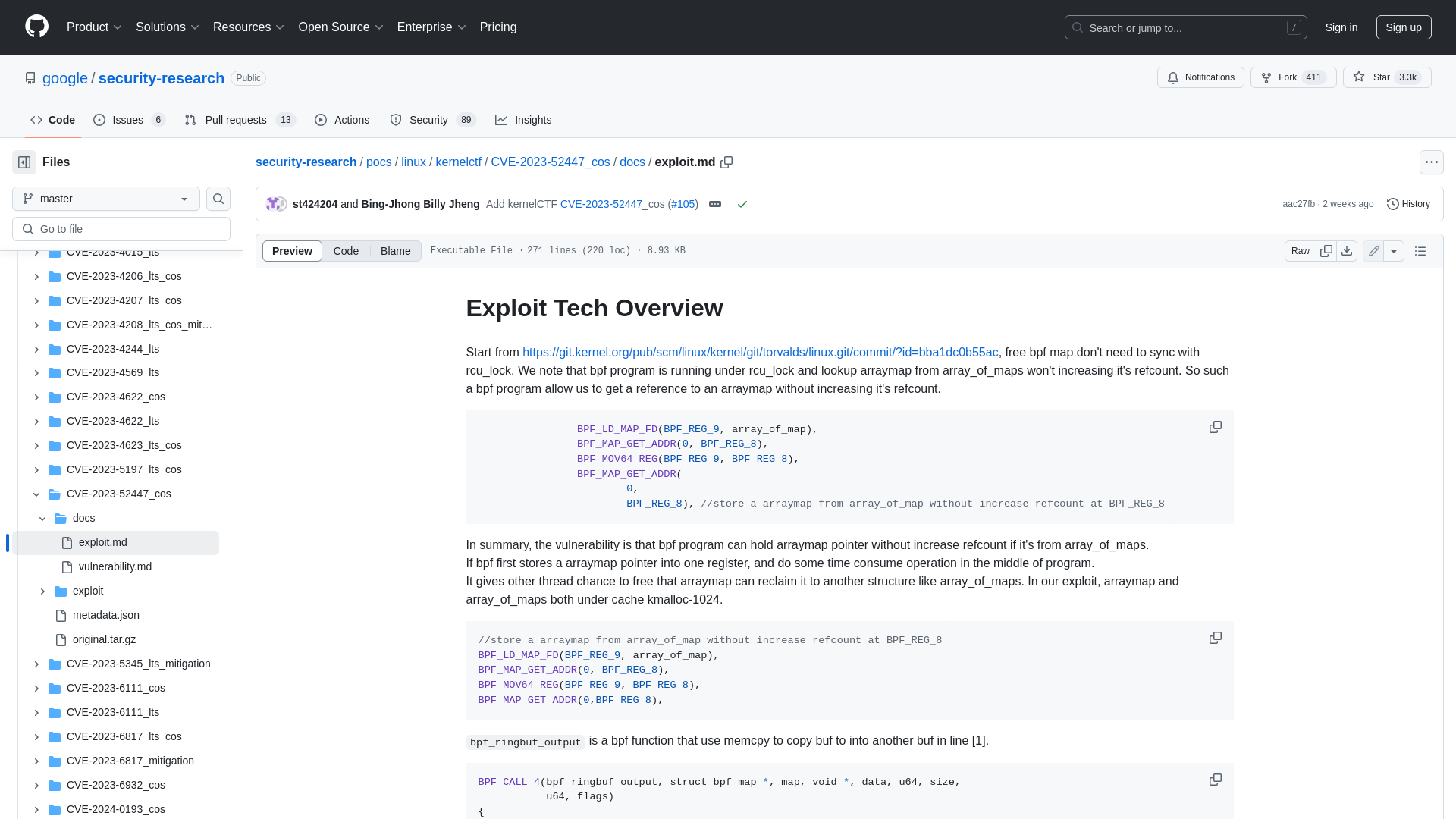Search files with the magnifier icon
Screen dimensions: 1456x819
218,199
